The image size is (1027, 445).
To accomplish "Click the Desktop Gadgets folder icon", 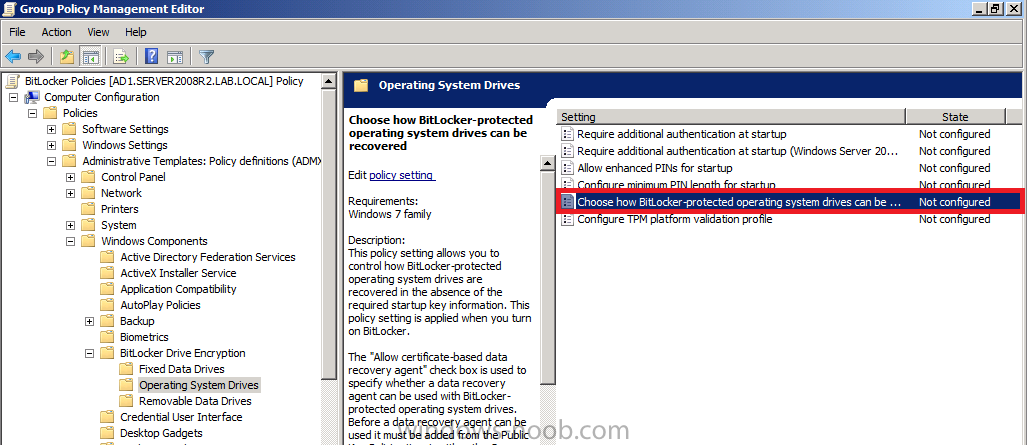I will pyautogui.click(x=107, y=433).
